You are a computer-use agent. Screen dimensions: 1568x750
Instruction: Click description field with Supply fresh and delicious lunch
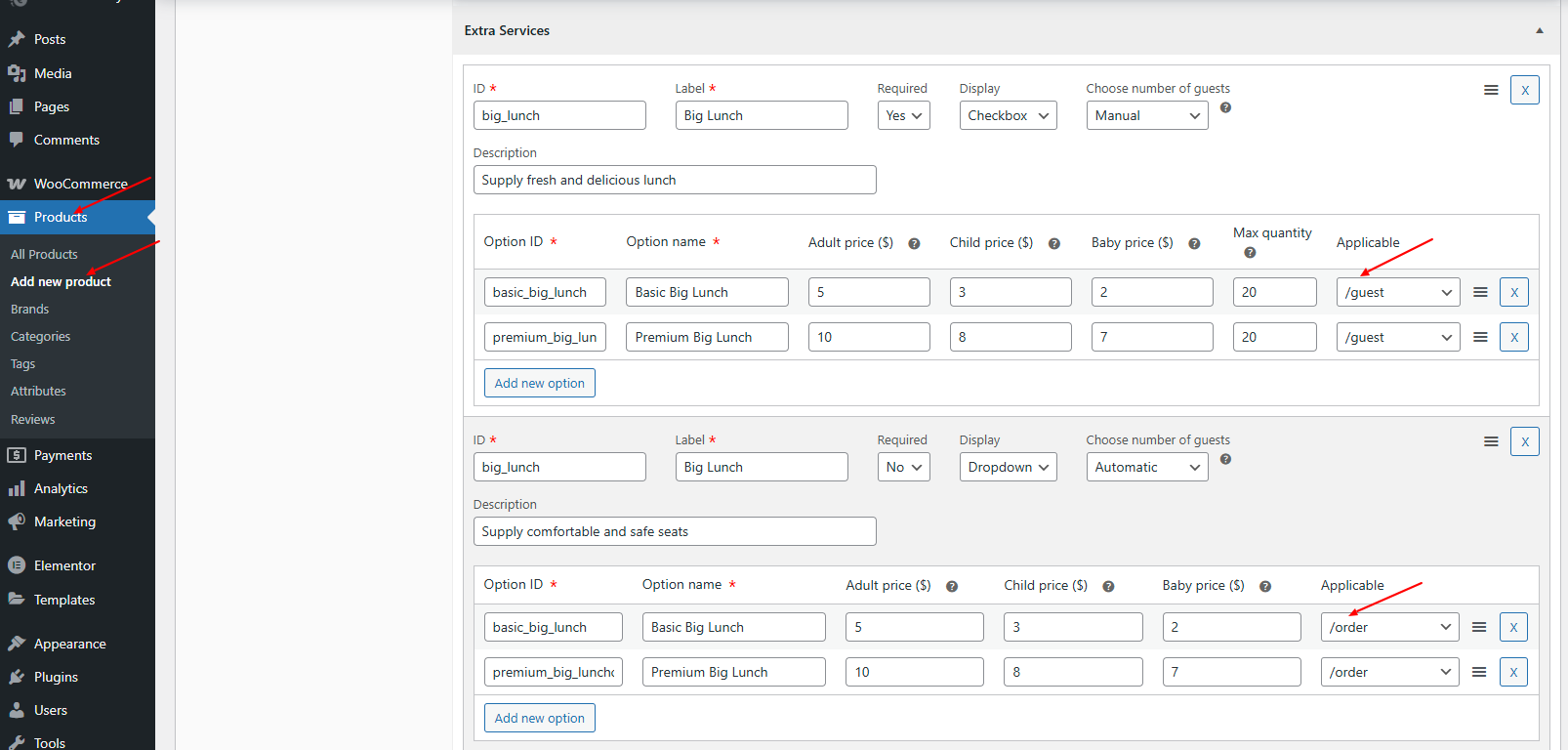tap(674, 180)
